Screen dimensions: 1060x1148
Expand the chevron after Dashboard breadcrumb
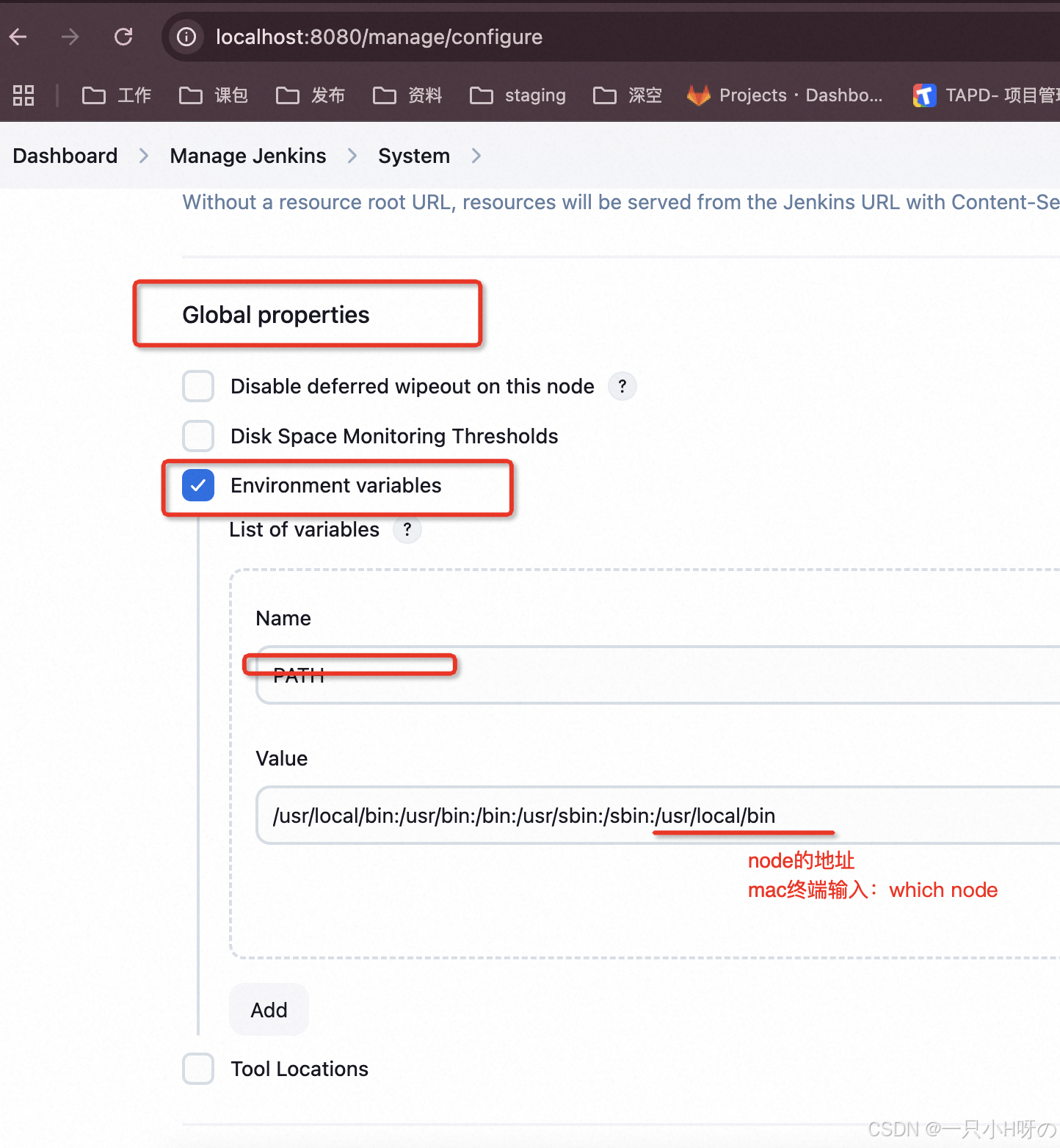coord(144,156)
